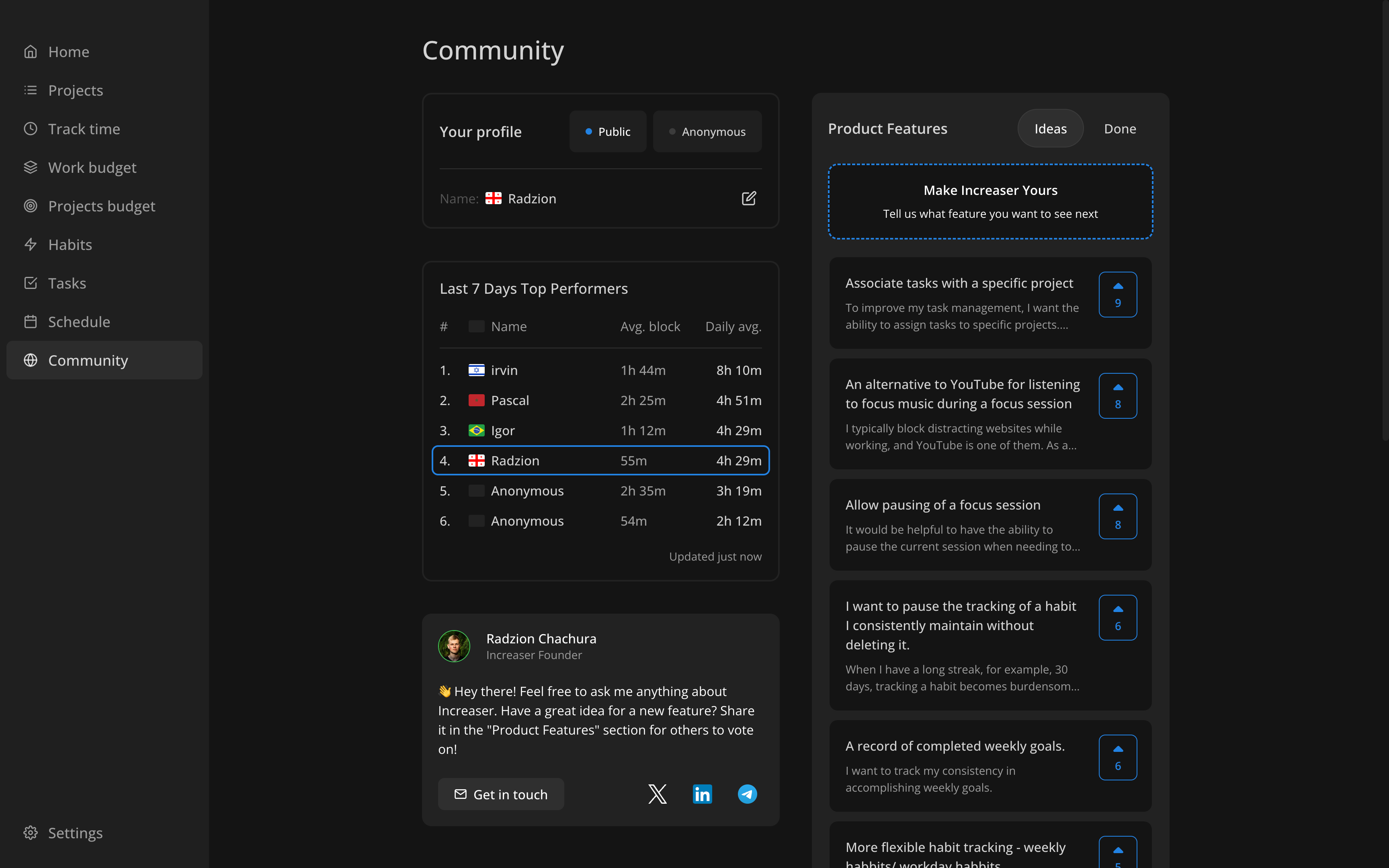Click irvin's flag in the leaderboard
1389x868 pixels.
pos(476,370)
